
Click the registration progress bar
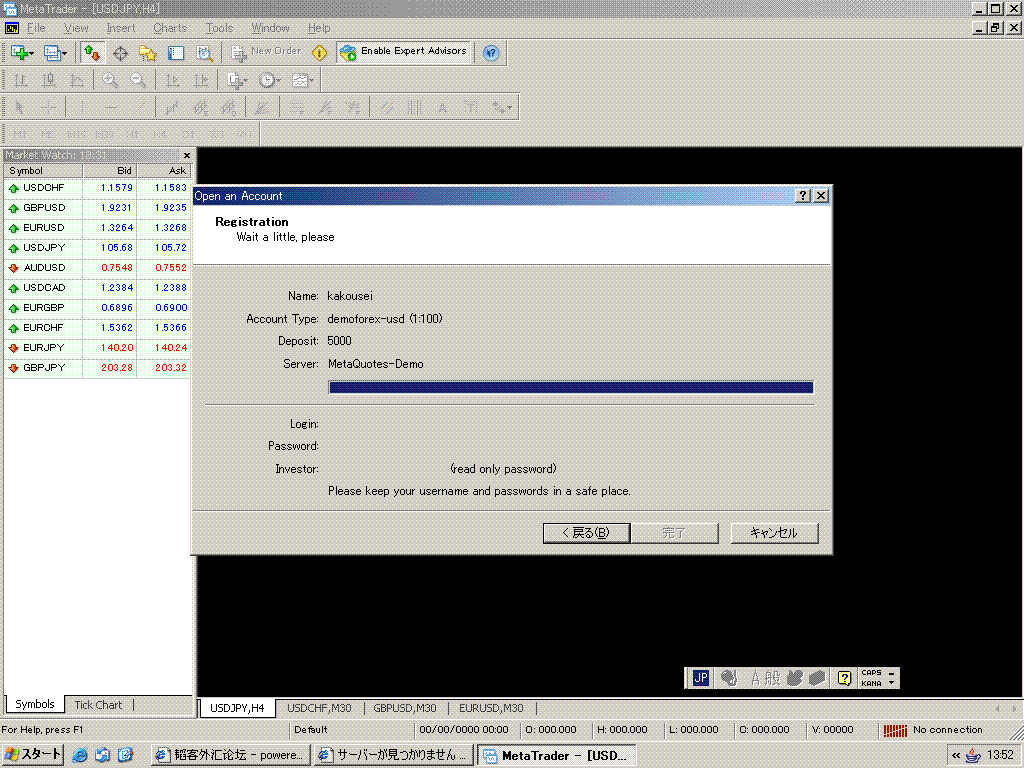tap(571, 388)
